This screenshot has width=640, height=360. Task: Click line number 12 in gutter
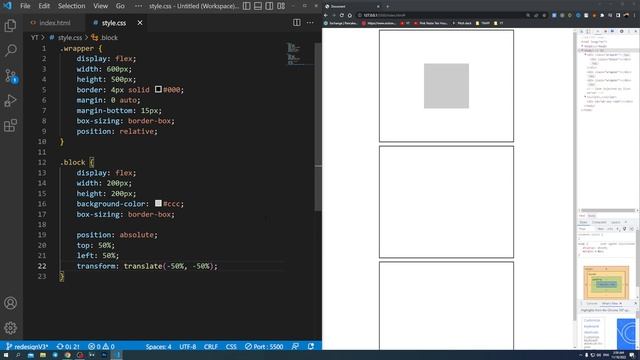42,162
